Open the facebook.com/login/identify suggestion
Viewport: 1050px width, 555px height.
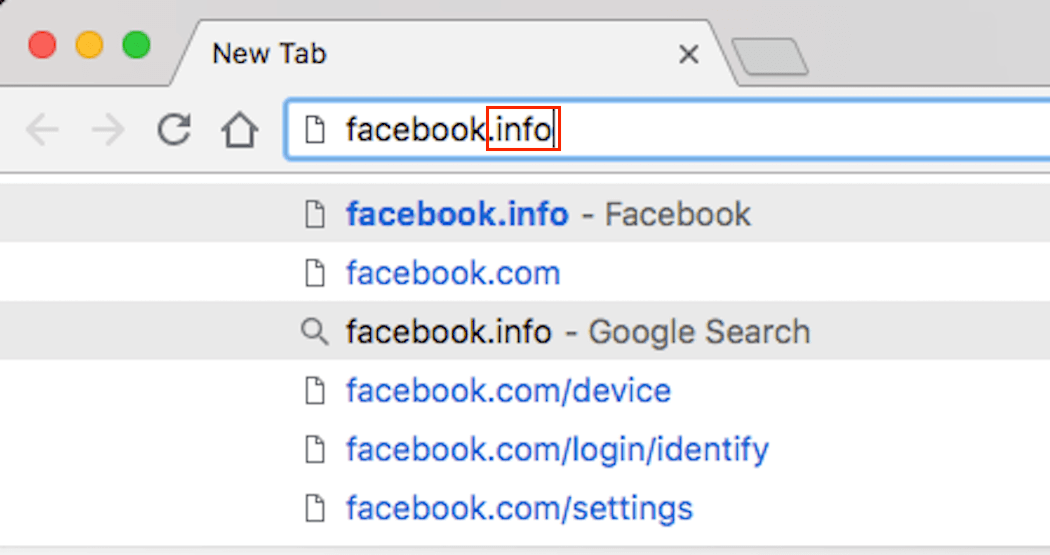coord(557,450)
